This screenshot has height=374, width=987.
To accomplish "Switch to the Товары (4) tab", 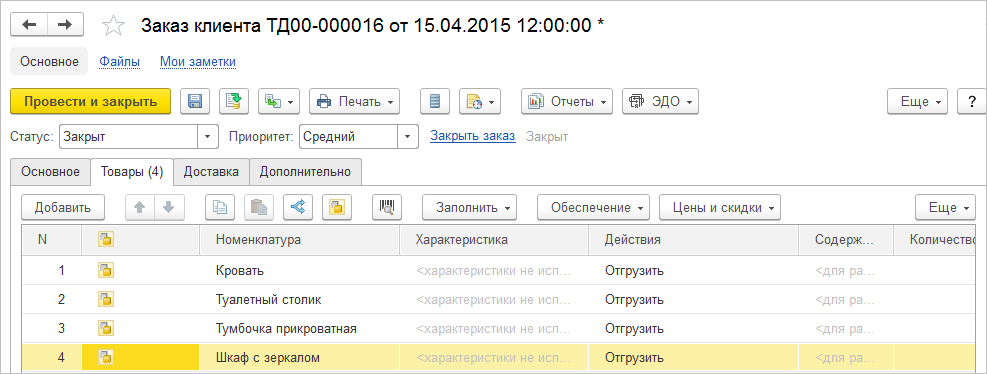I will click(x=132, y=172).
